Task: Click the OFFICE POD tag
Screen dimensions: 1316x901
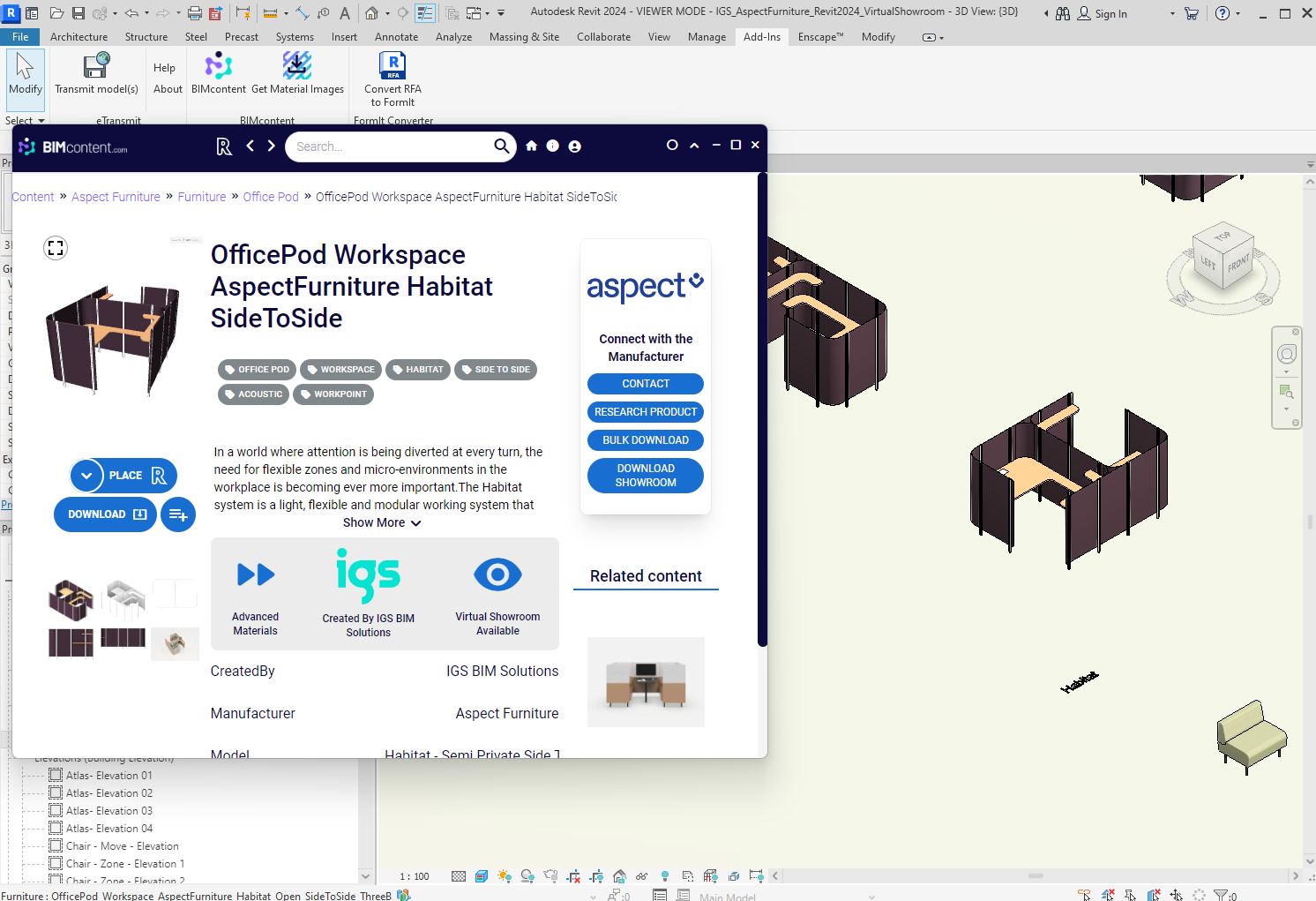Action: pyautogui.click(x=256, y=370)
